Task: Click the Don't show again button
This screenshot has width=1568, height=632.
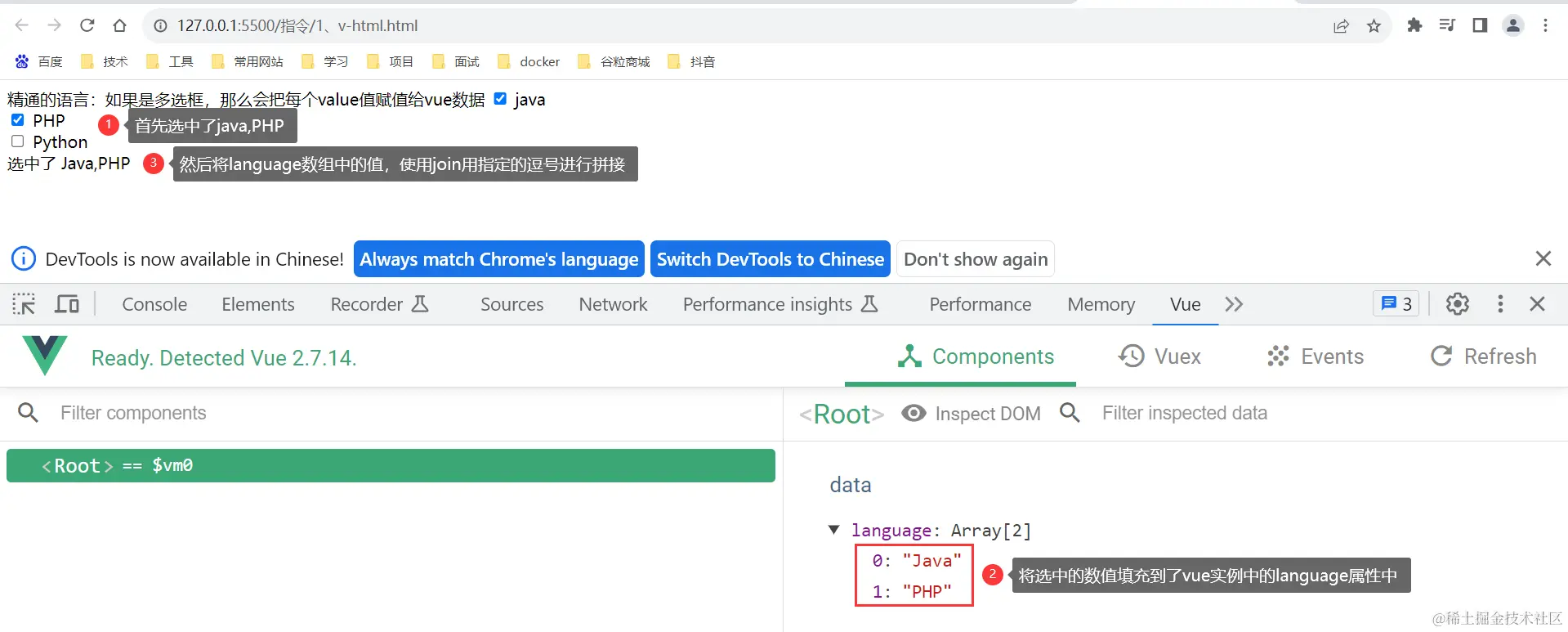Action: pyautogui.click(x=975, y=259)
